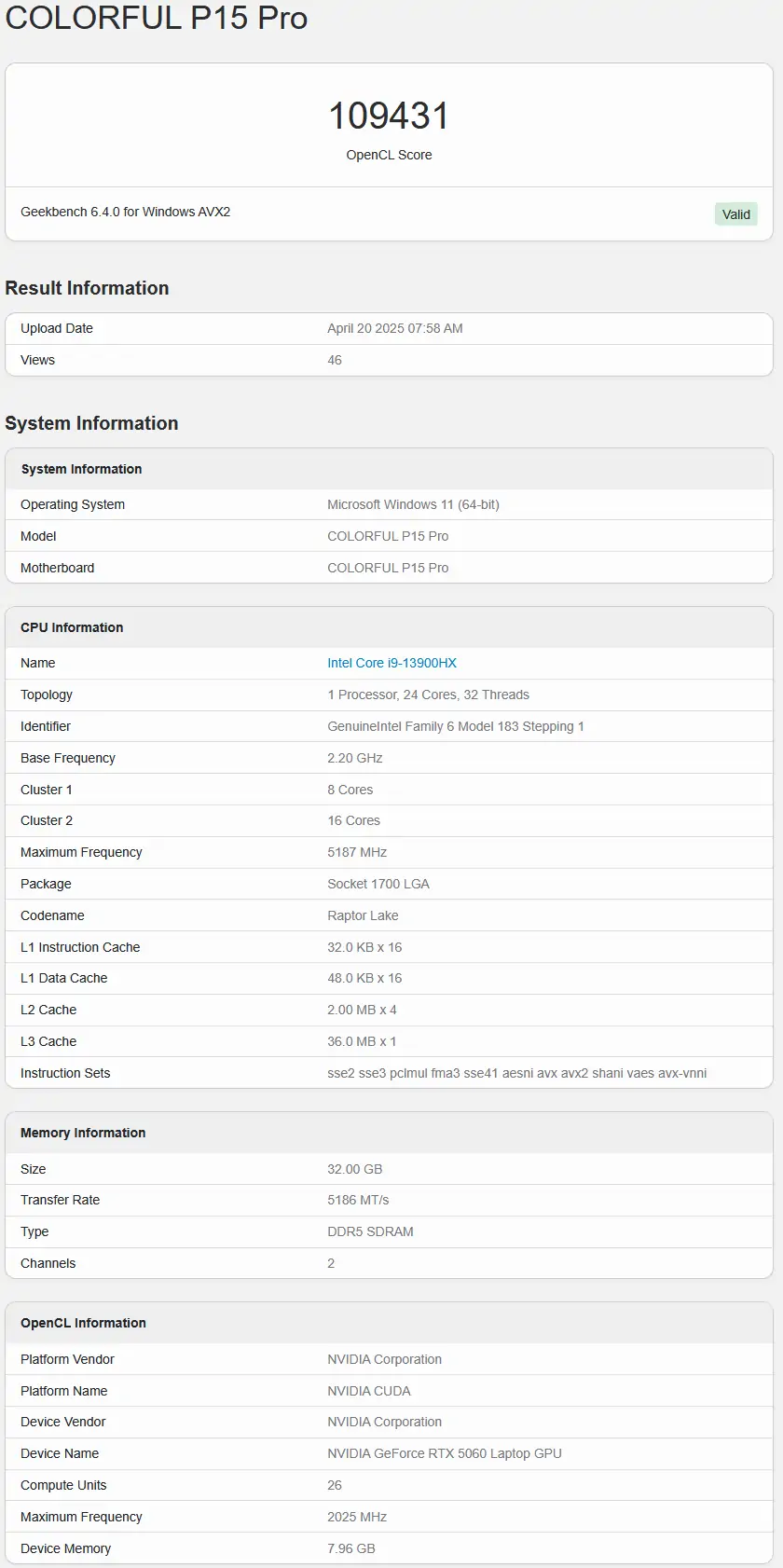
Task: Select the Model value COLORFUL P15 Pro
Action: click(x=388, y=536)
